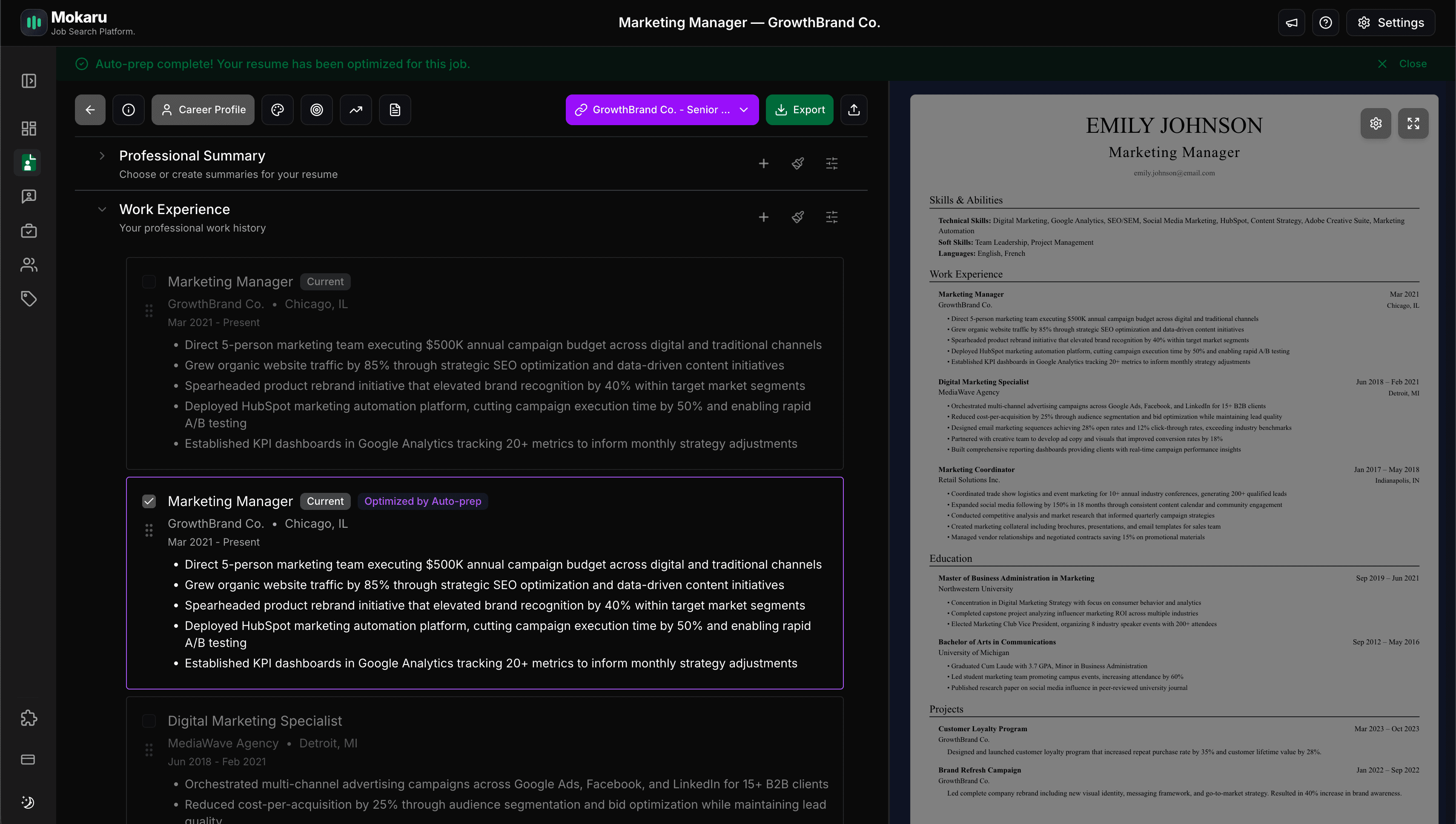Viewport: 1456px width, 824px height.
Task: Check the Digital Marketing Specialist checkbox
Action: coord(149,721)
